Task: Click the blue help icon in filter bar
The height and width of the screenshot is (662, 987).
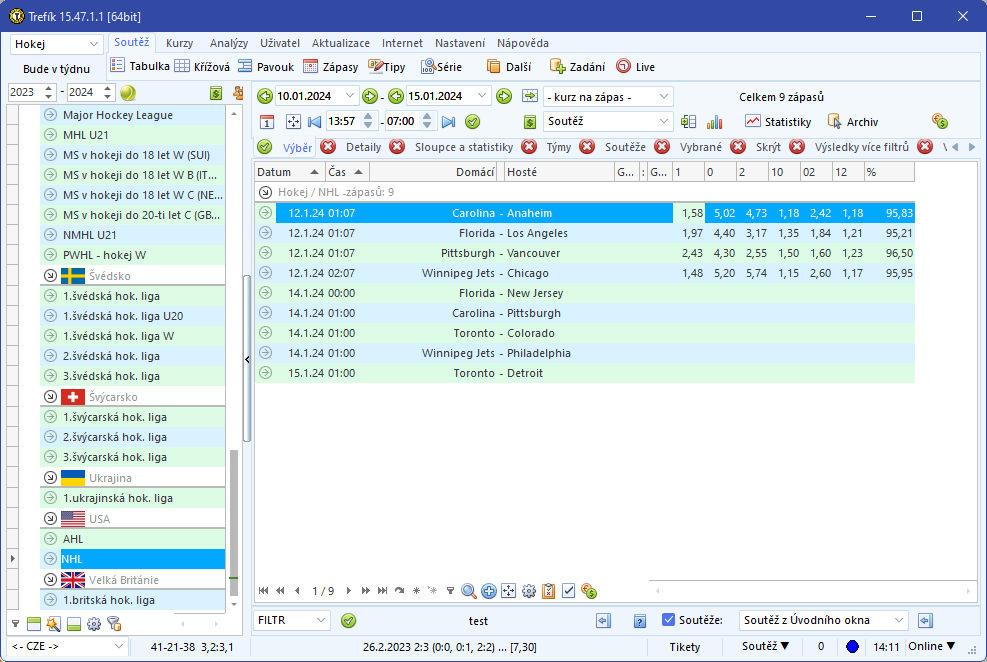Action: pos(640,621)
